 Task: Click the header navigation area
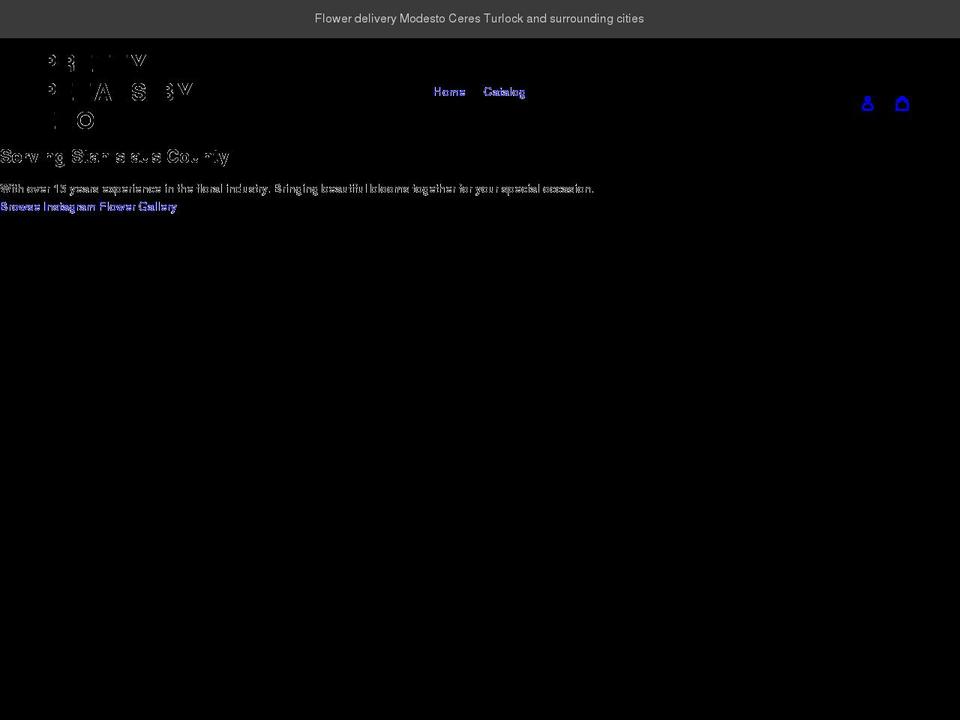coord(477,91)
